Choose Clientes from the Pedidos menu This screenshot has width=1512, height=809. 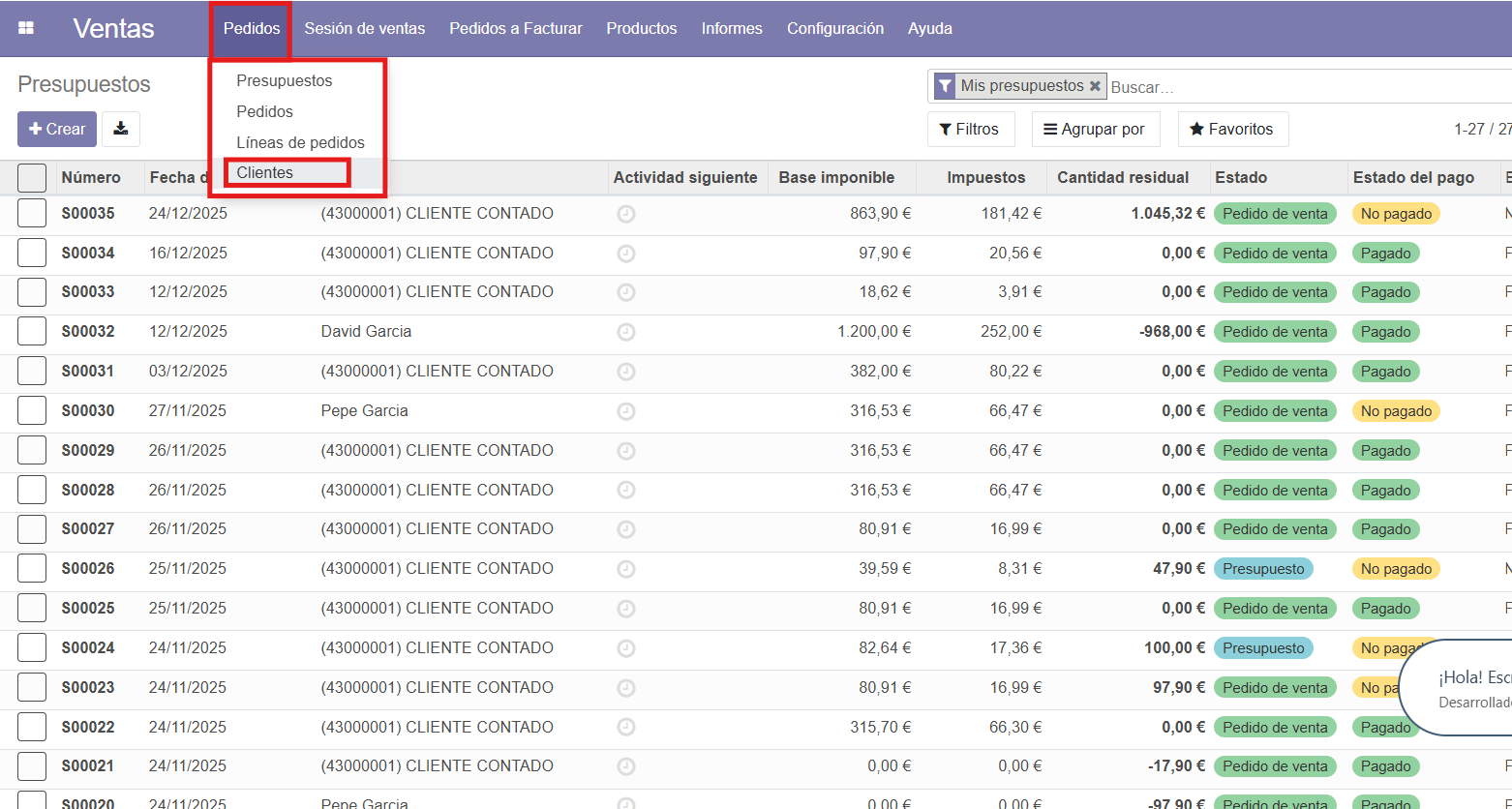pos(265,172)
